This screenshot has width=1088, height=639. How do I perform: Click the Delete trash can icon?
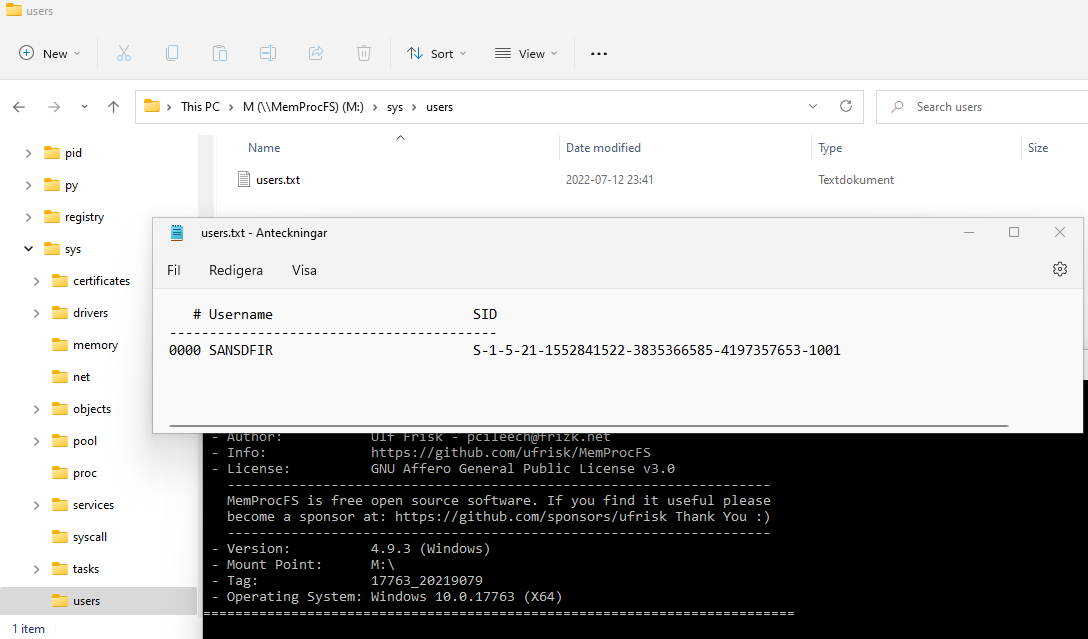tap(364, 54)
